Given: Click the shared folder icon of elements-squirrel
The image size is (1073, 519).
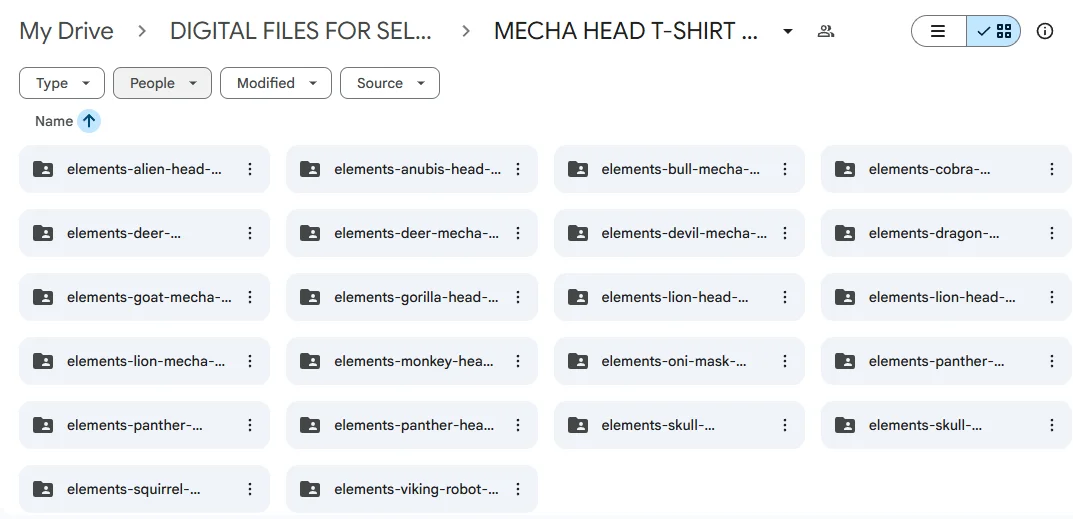Looking at the screenshot, I should tap(43, 489).
